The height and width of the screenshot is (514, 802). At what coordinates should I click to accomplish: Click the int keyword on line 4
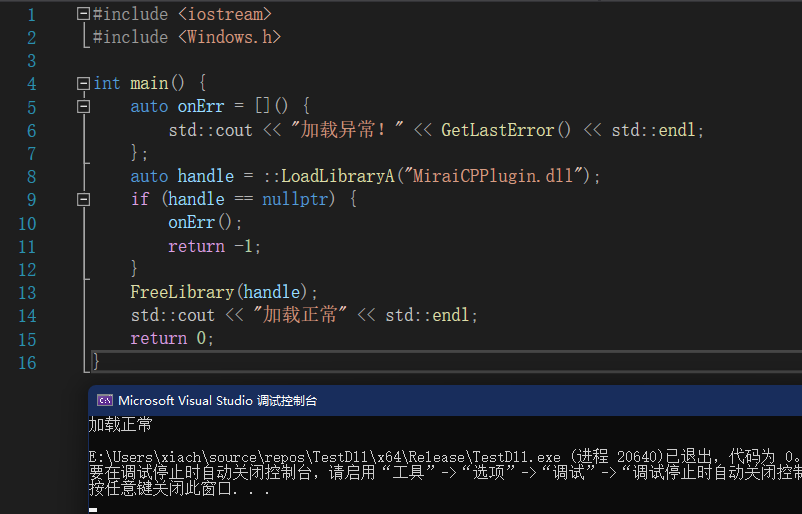pyautogui.click(x=107, y=83)
